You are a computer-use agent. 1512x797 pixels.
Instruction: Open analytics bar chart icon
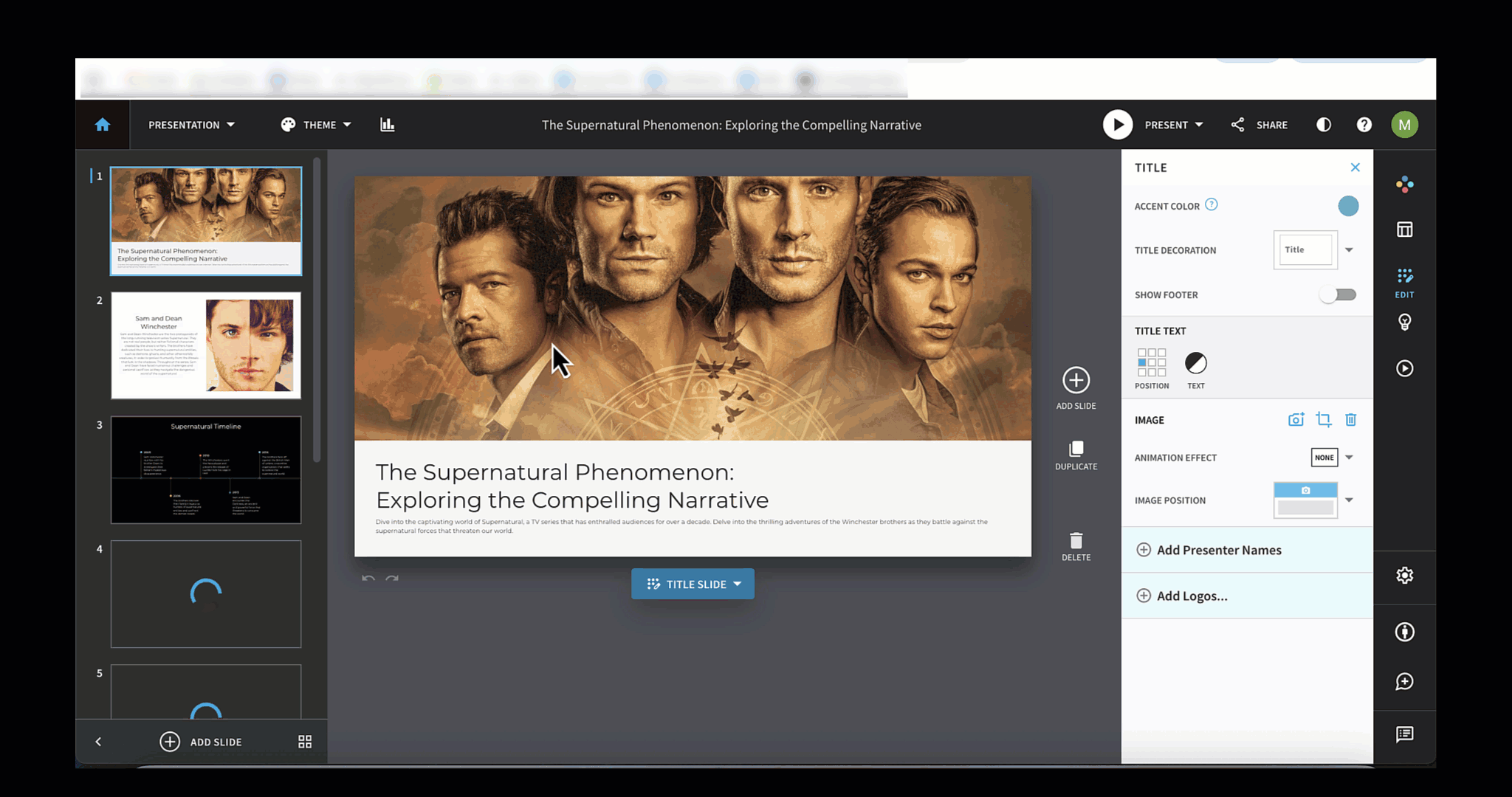tap(388, 125)
